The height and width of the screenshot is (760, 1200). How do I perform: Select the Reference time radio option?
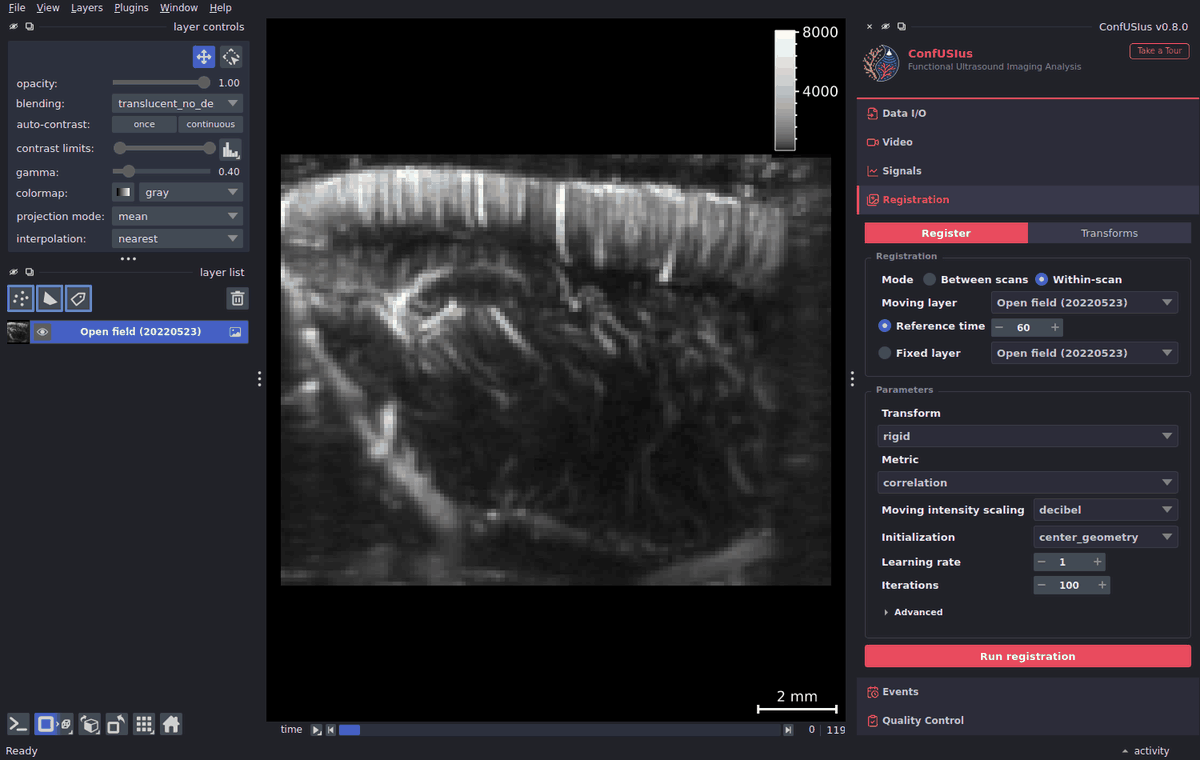(931, 326)
